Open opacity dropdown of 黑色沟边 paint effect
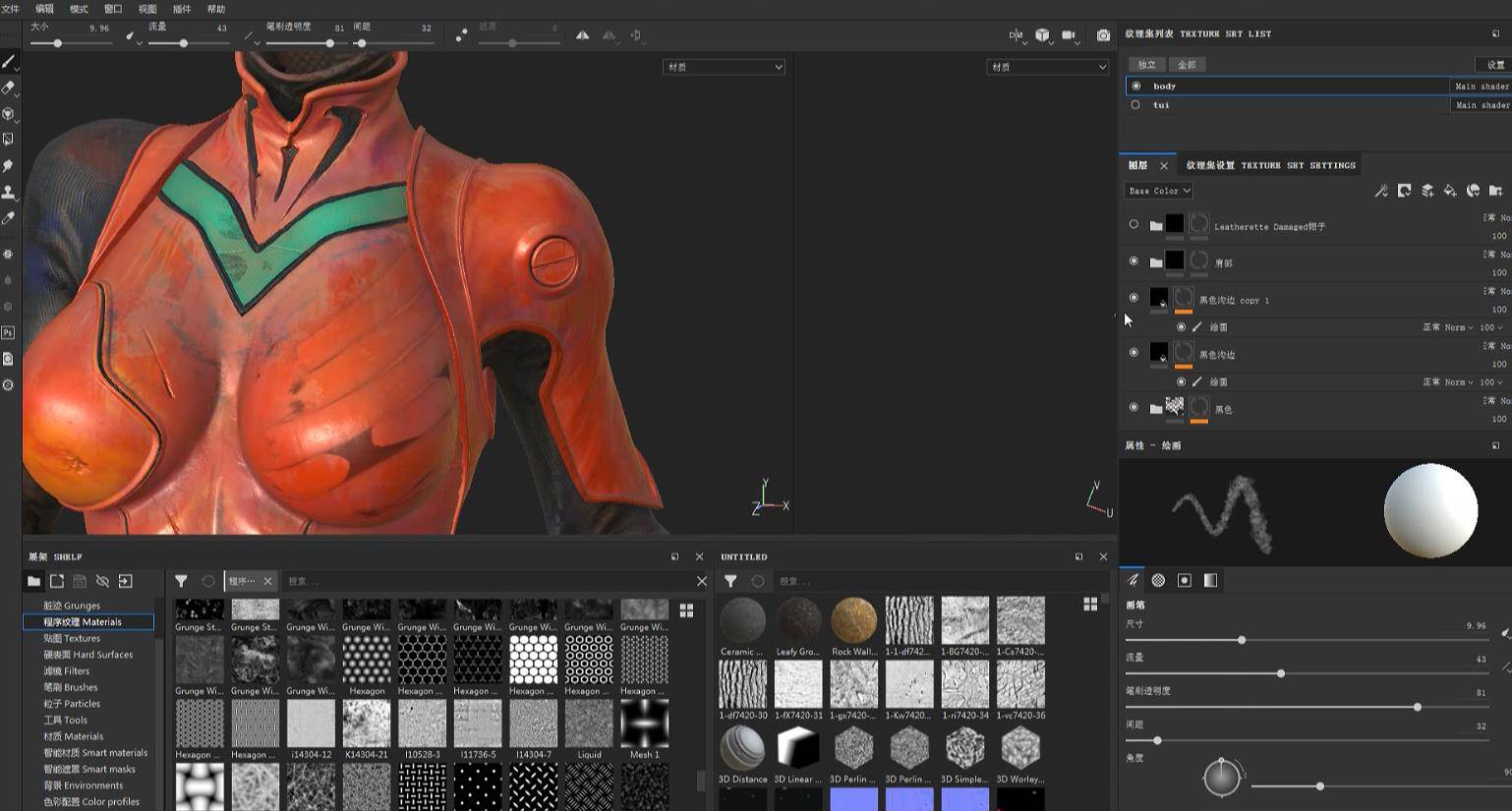Screen dimensions: 1512x811 pos(1491,381)
